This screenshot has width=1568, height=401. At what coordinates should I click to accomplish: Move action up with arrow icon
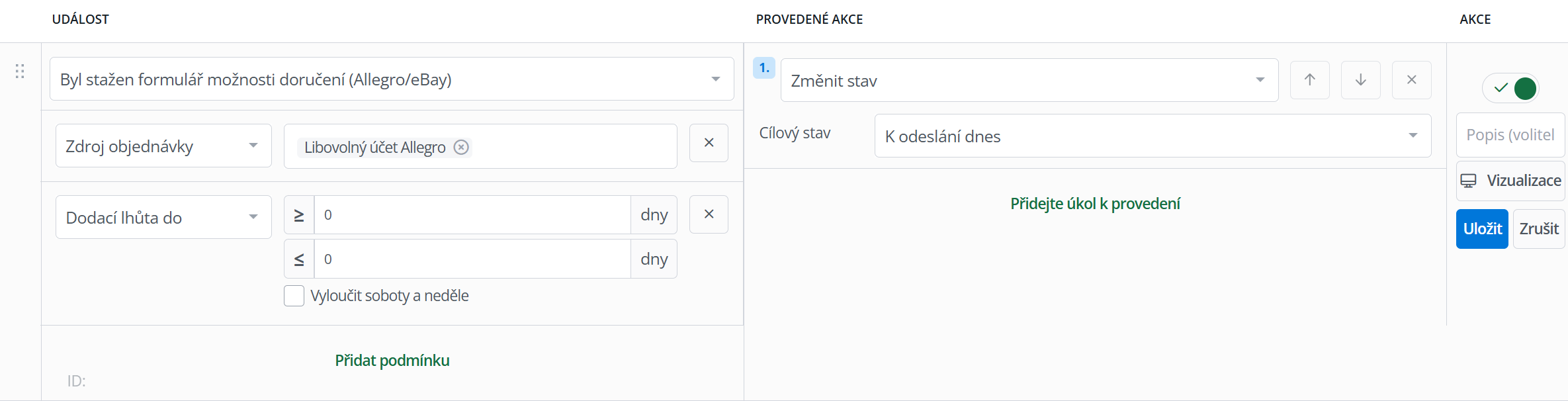pos(1309,80)
